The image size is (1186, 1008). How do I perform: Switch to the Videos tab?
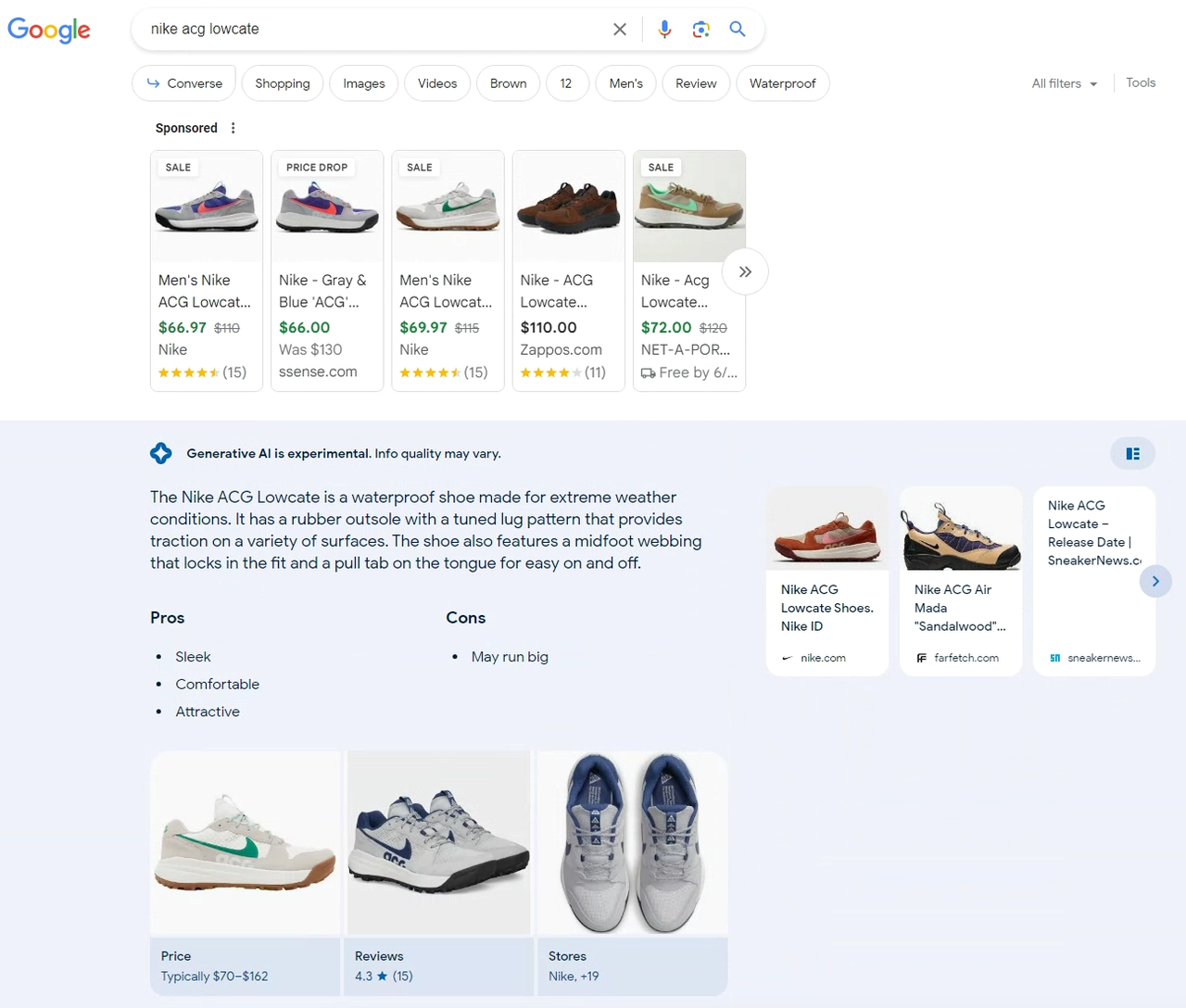click(x=437, y=83)
